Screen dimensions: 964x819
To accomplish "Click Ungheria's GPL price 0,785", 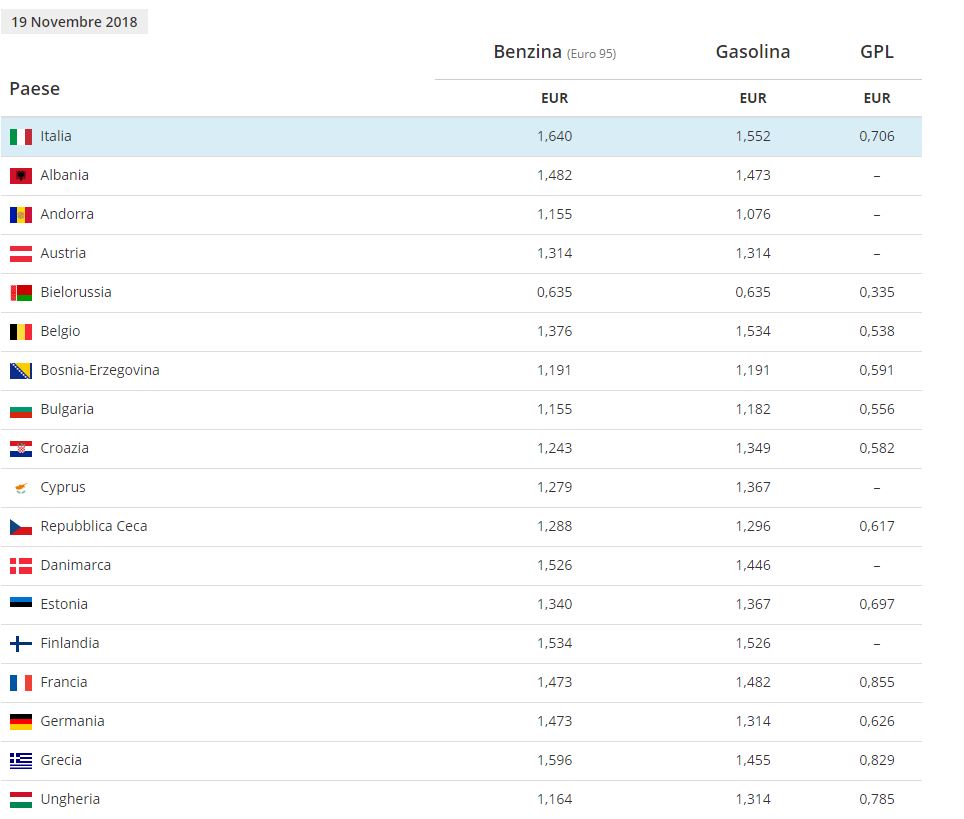I will tap(876, 799).
